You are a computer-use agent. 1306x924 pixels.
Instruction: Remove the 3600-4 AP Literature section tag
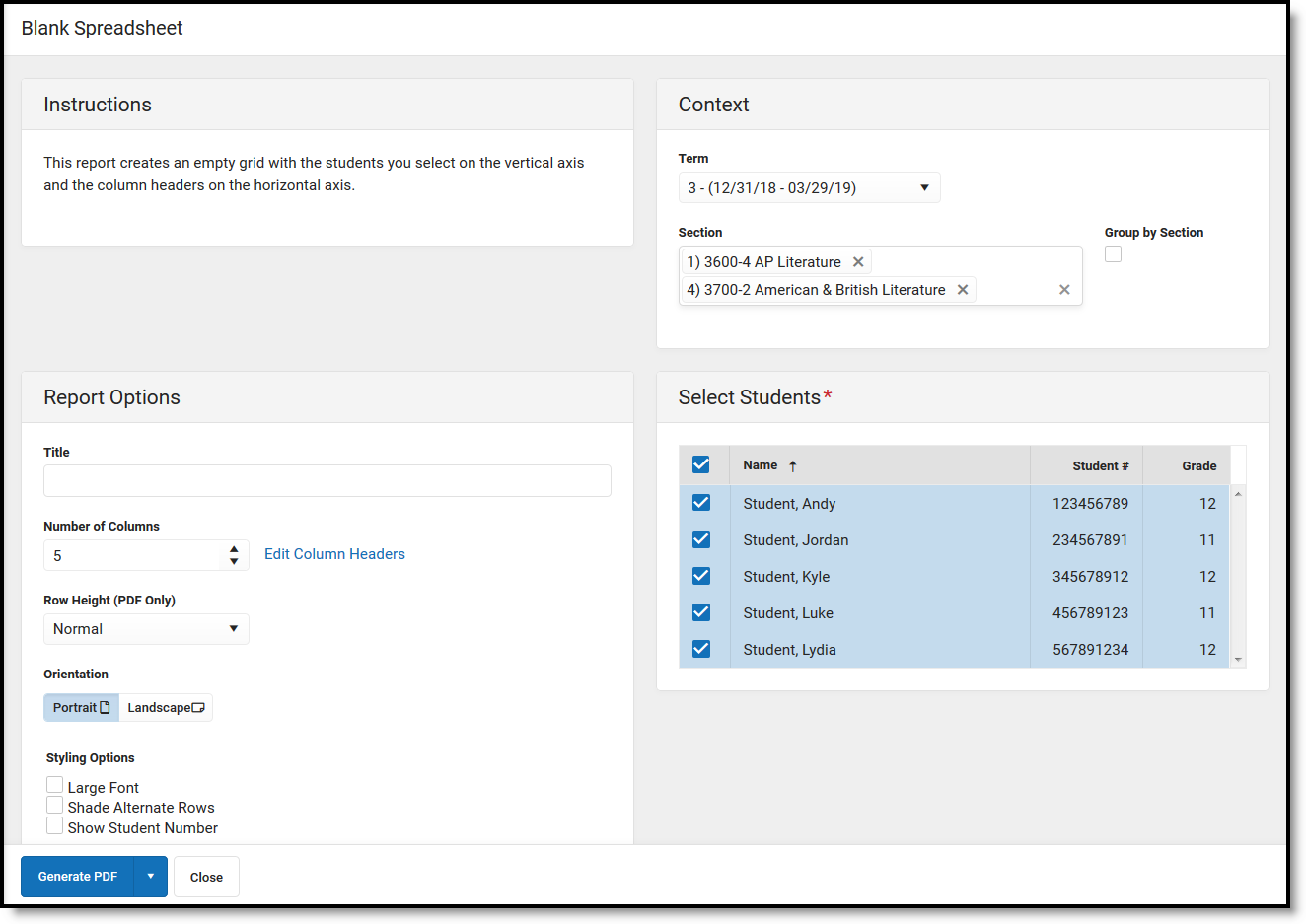point(858,262)
